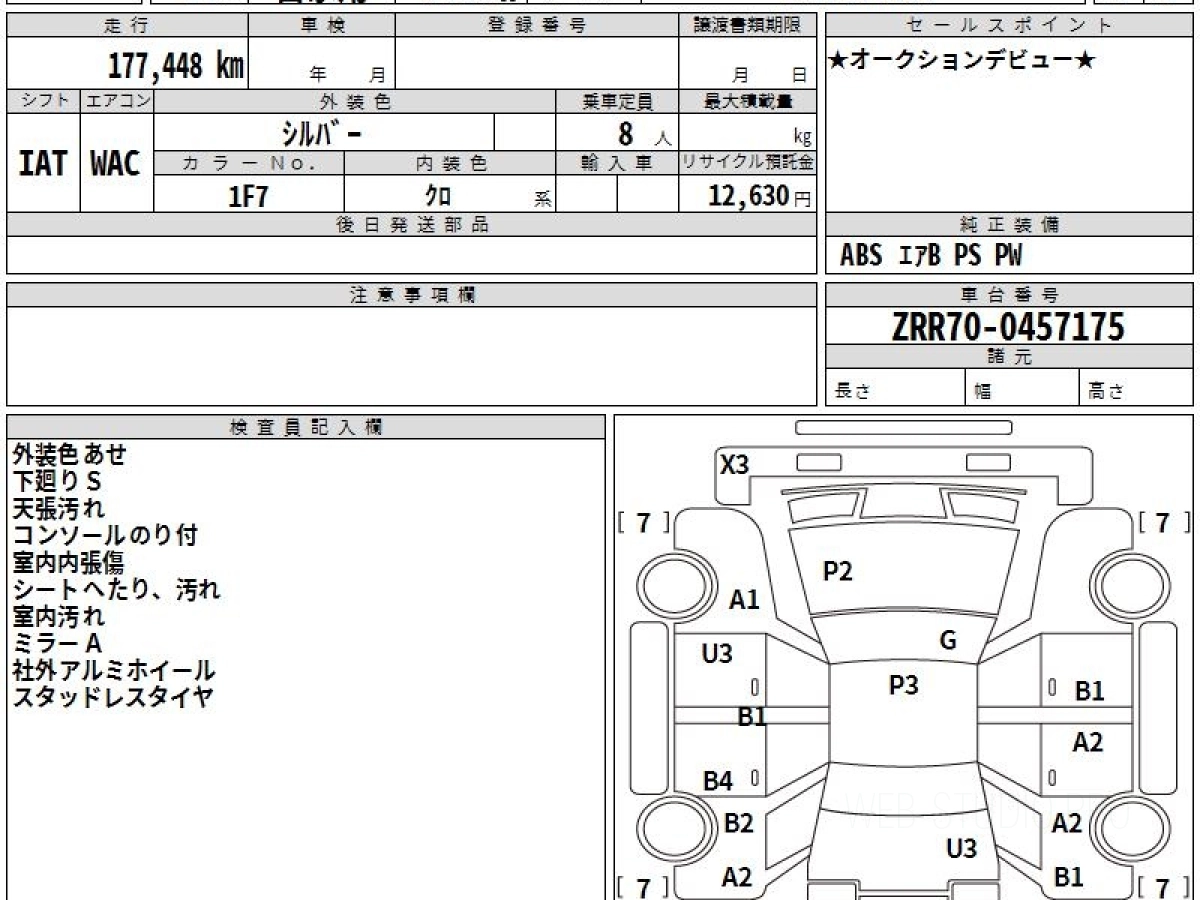
Task: Click the seating capacity value 8 人
Action: coord(644,134)
